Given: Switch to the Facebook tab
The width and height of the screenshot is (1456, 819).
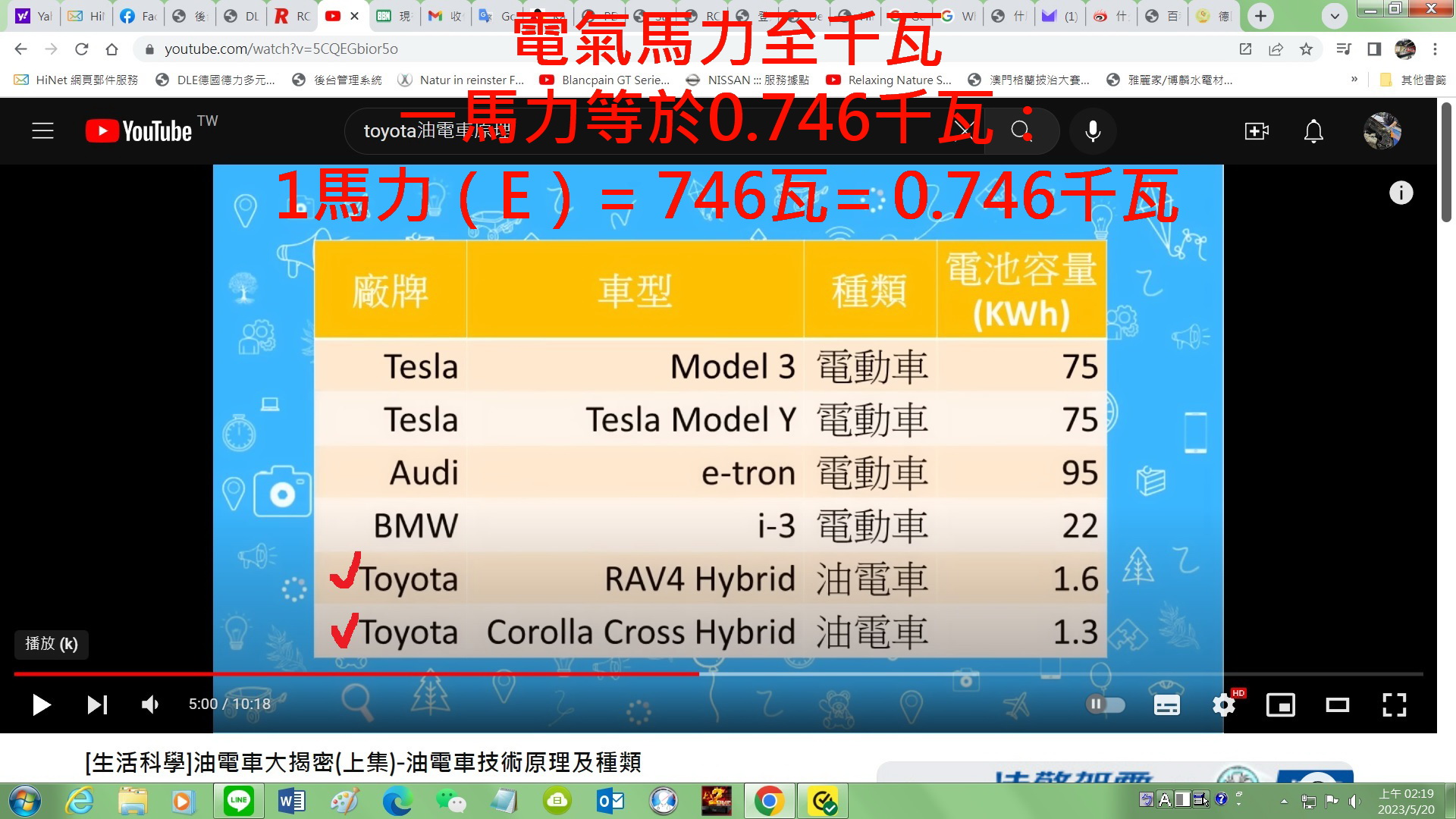Looking at the screenshot, I should [138, 16].
